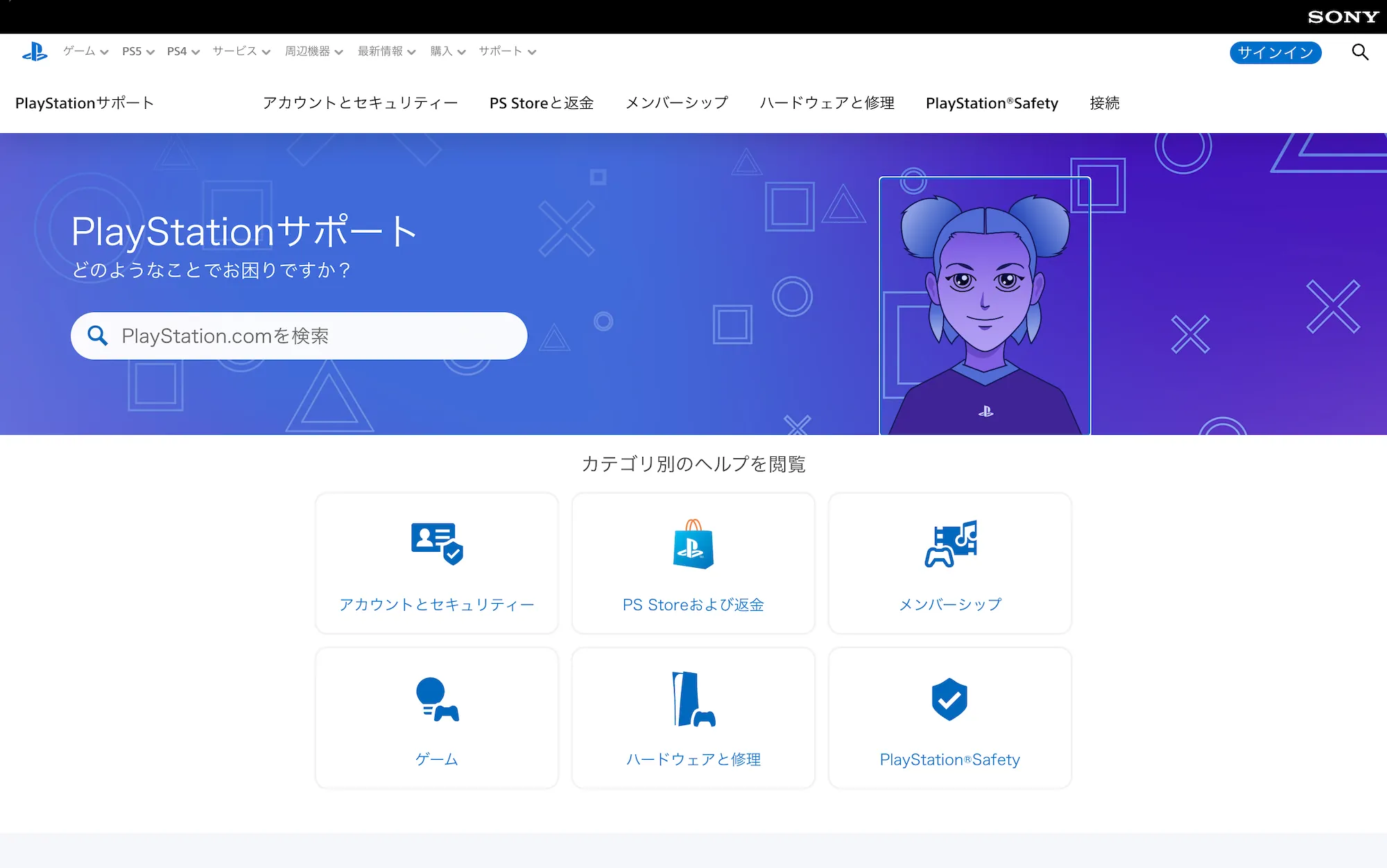This screenshot has height=868, width=1387.
Task: Click the サインイン button
Action: [x=1275, y=53]
